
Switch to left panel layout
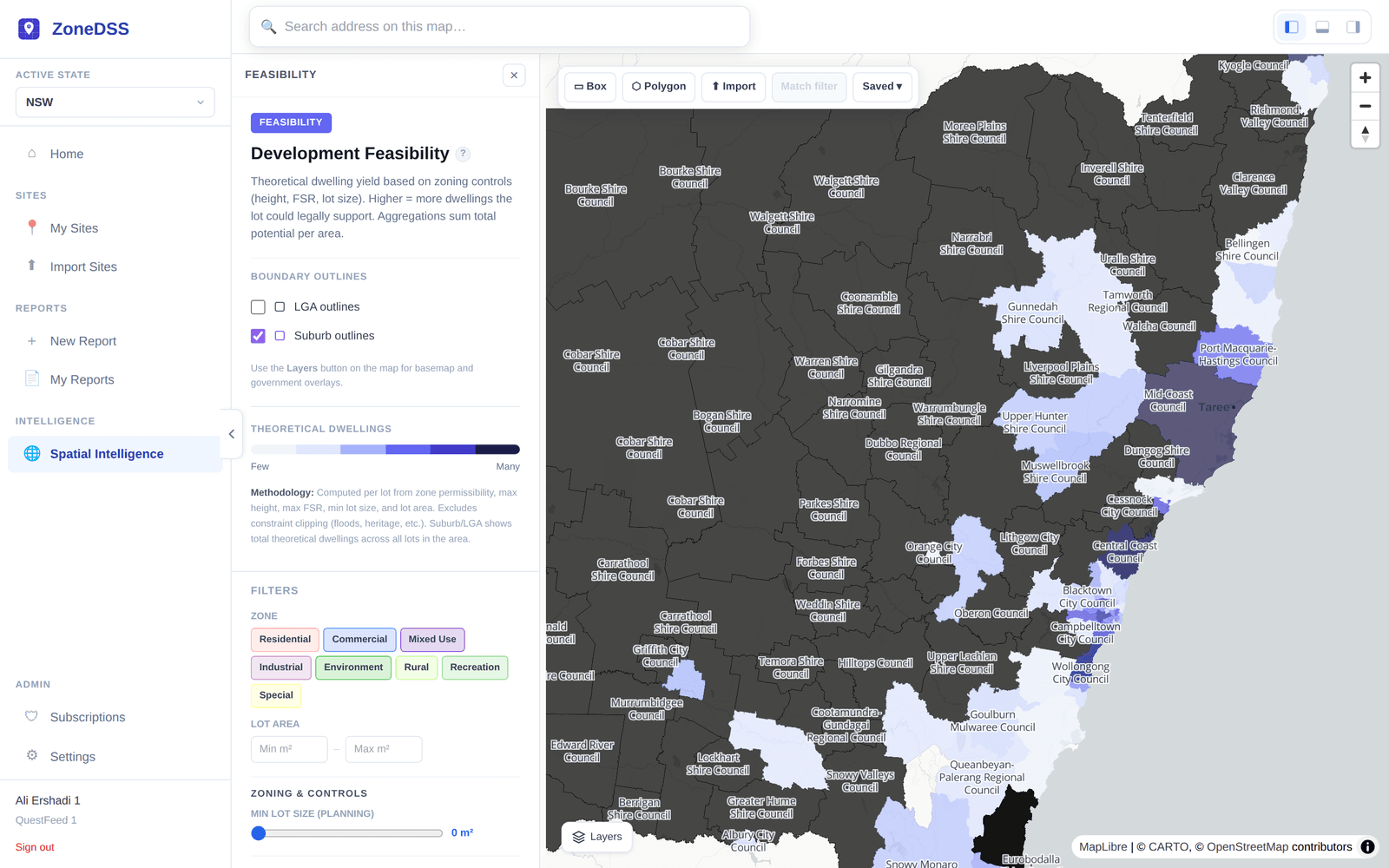[1292, 27]
